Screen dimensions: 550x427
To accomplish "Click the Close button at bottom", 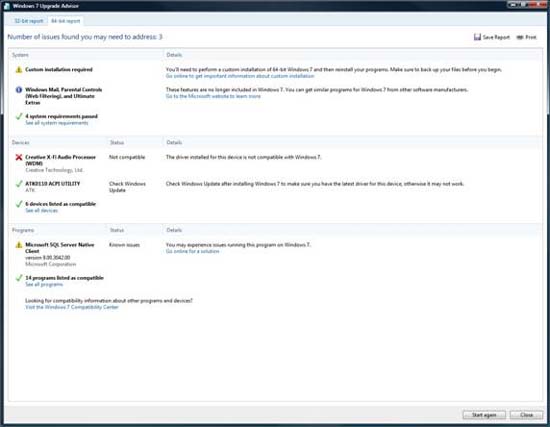I will point(526,415).
